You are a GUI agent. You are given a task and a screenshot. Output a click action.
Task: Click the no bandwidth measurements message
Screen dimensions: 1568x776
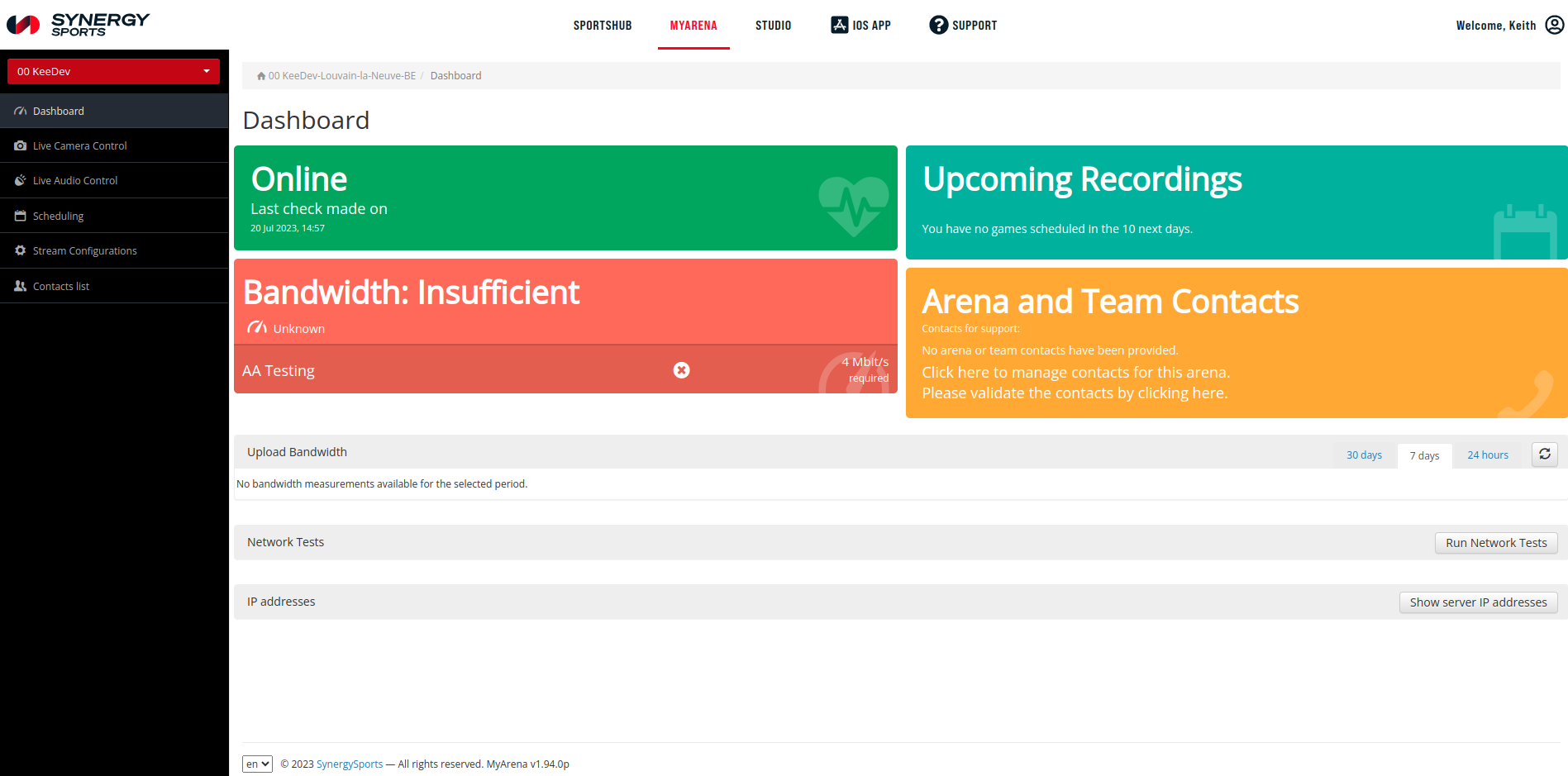click(x=382, y=484)
